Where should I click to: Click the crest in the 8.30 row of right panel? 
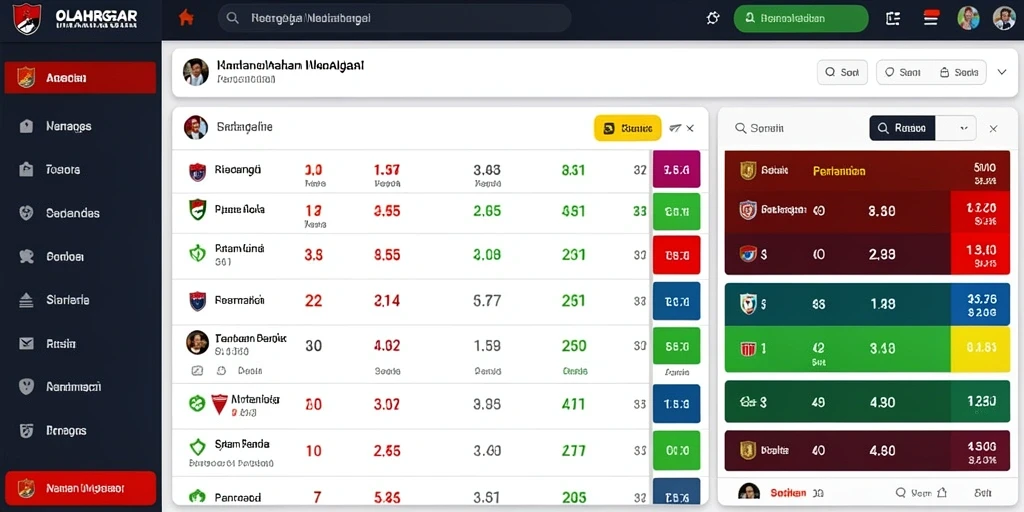click(748, 210)
